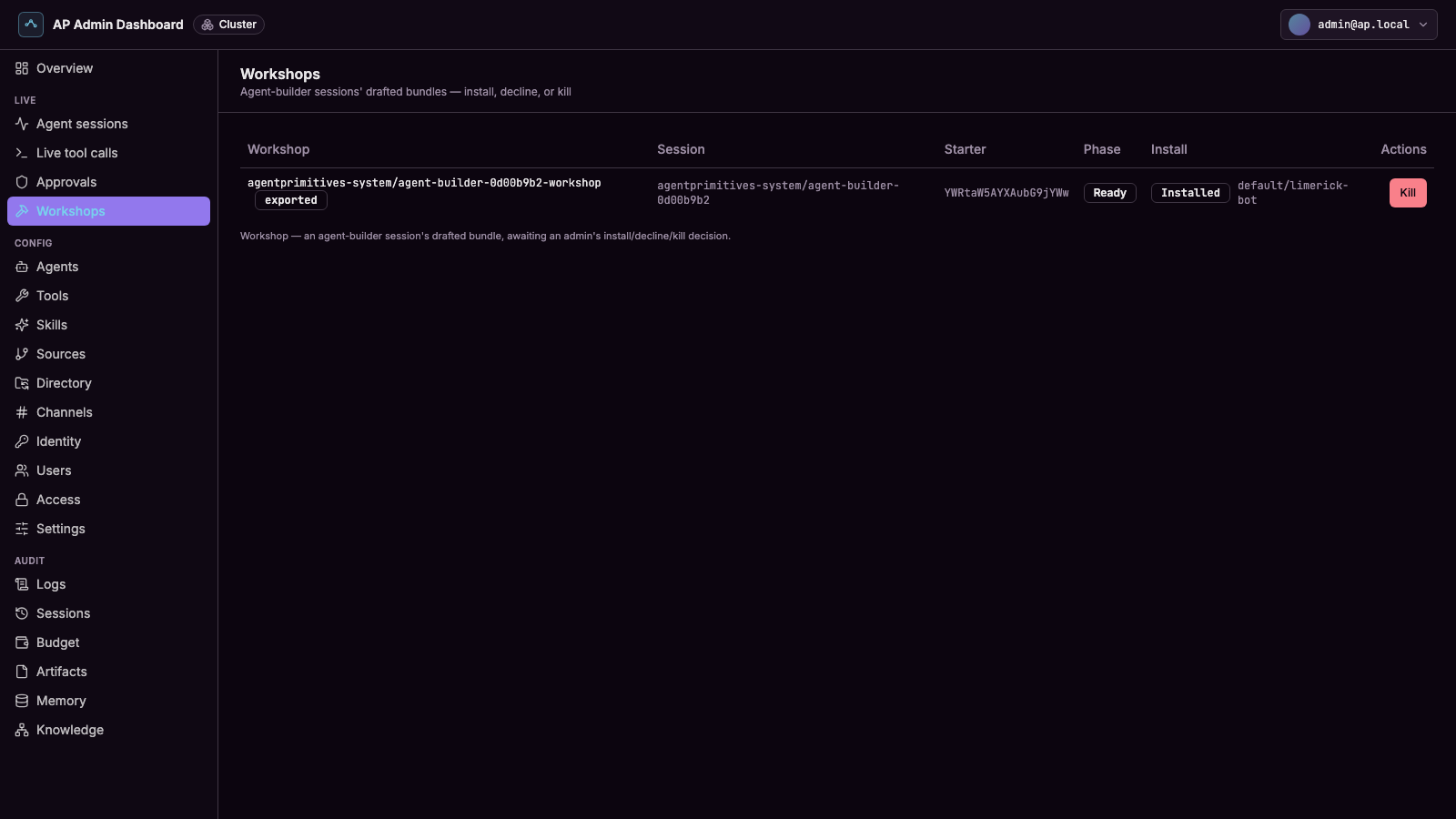This screenshot has height=819, width=1456.
Task: Click the Live tool calls terminal icon
Action: (x=22, y=153)
